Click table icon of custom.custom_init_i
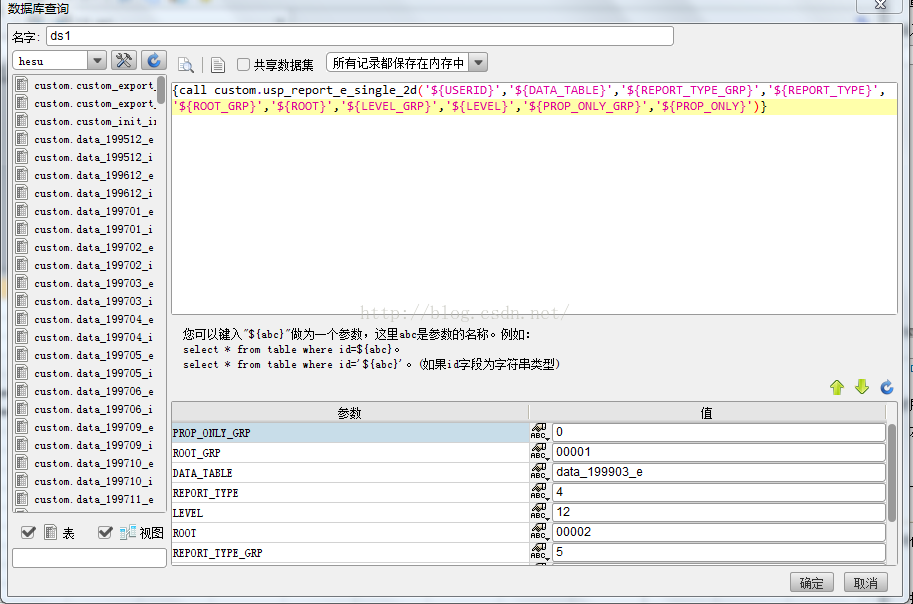Screen dimensions: 913x604 click(22, 121)
